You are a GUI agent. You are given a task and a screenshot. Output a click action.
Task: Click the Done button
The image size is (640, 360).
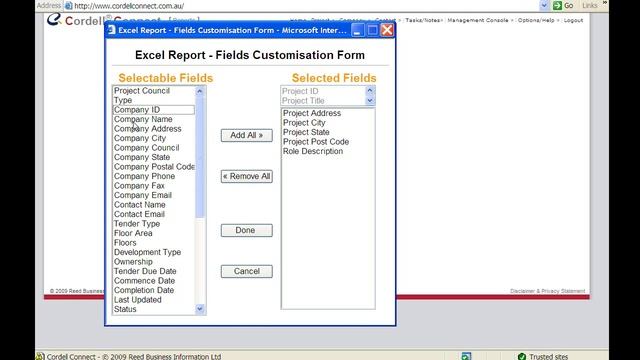pos(247,230)
